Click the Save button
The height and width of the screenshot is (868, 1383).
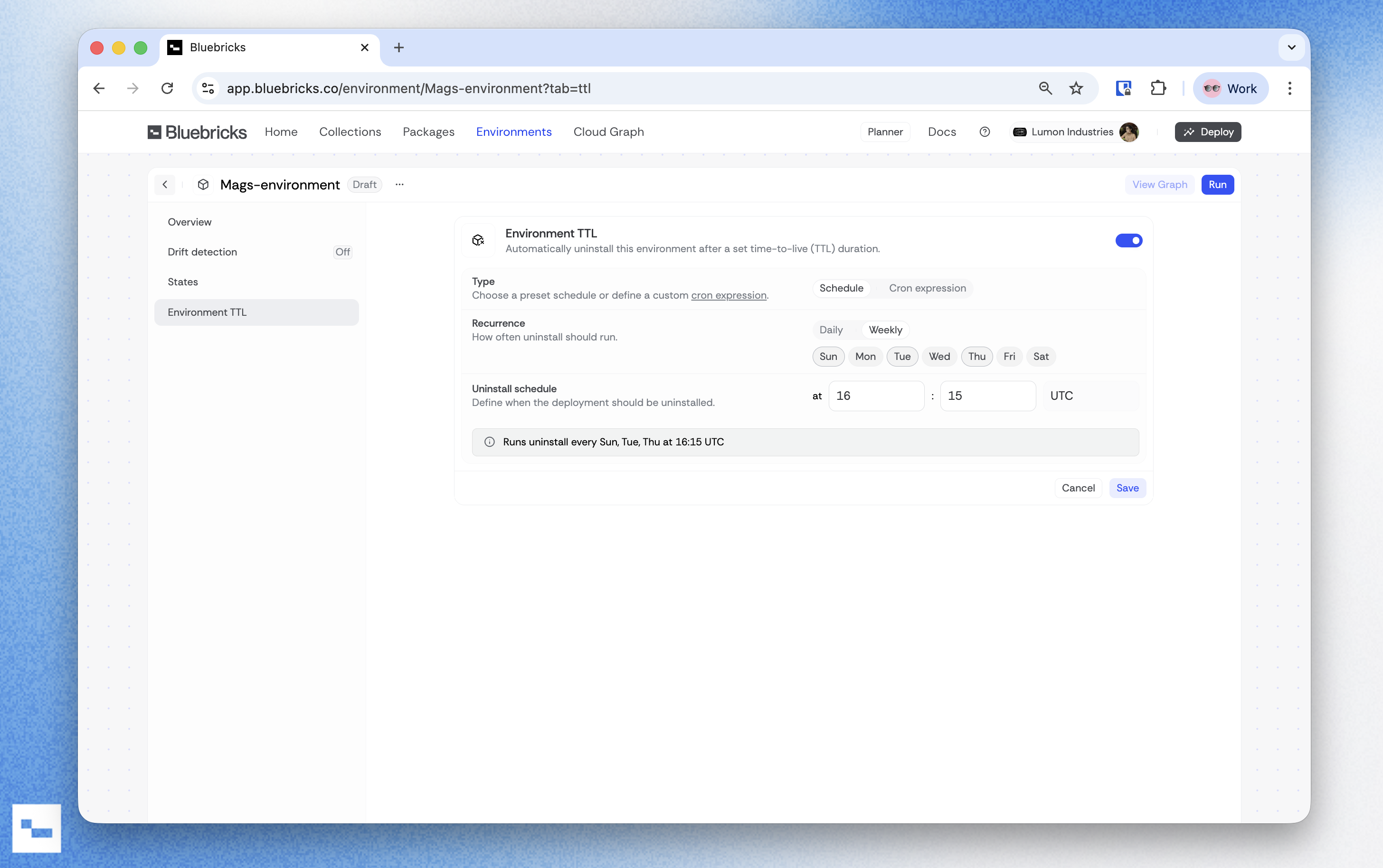pyautogui.click(x=1127, y=488)
